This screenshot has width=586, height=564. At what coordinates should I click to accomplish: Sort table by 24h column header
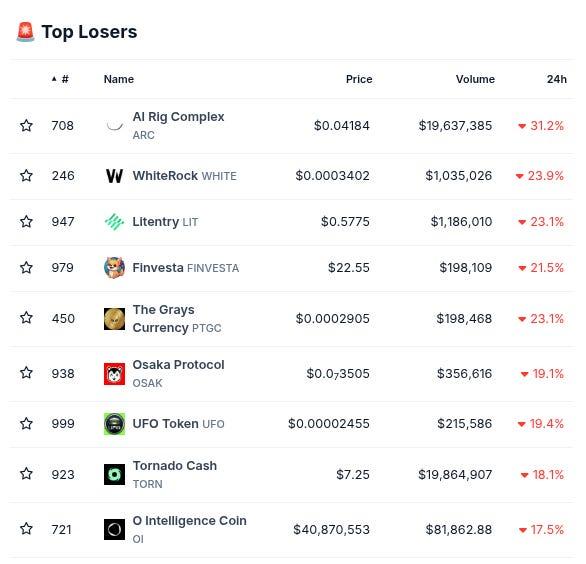pos(556,79)
